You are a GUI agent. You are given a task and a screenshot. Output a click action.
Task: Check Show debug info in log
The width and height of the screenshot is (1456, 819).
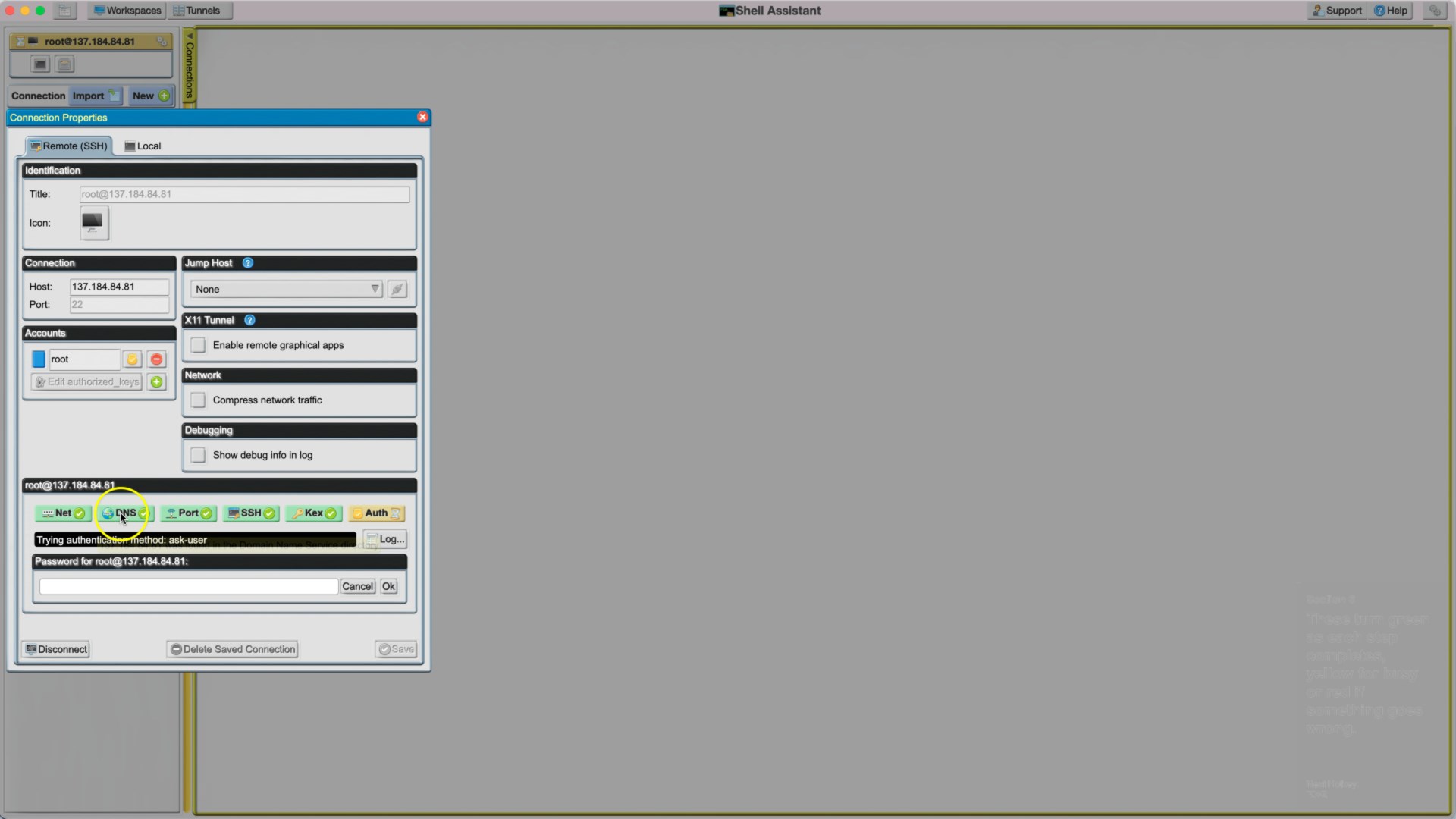pyautogui.click(x=198, y=455)
